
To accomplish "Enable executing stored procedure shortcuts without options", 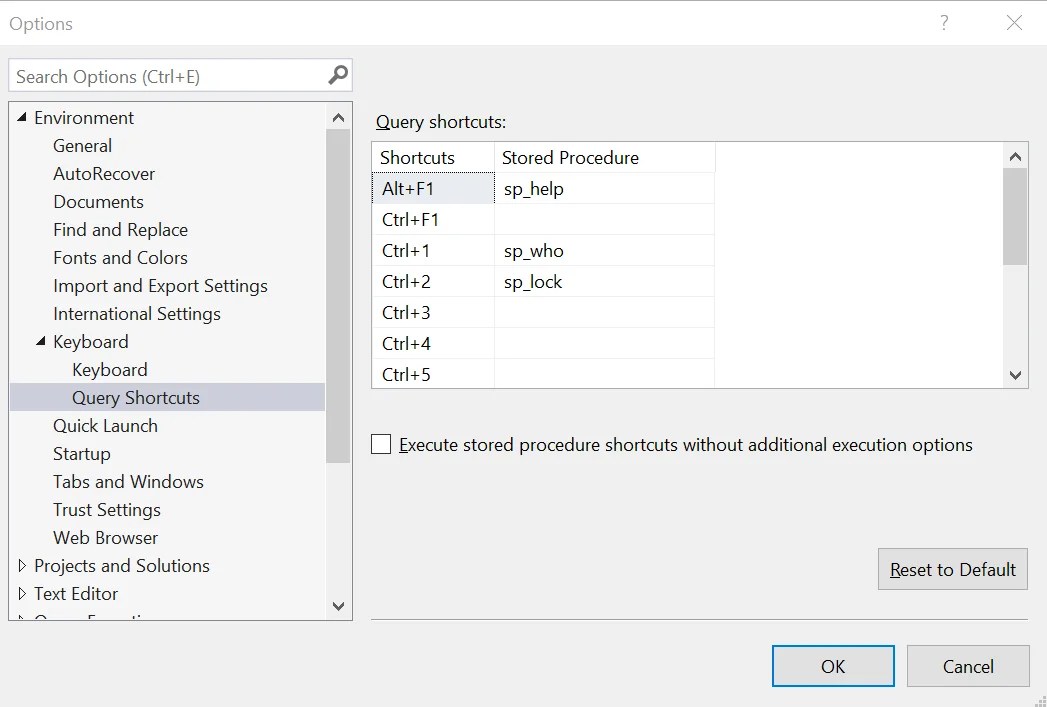I will [x=380, y=443].
